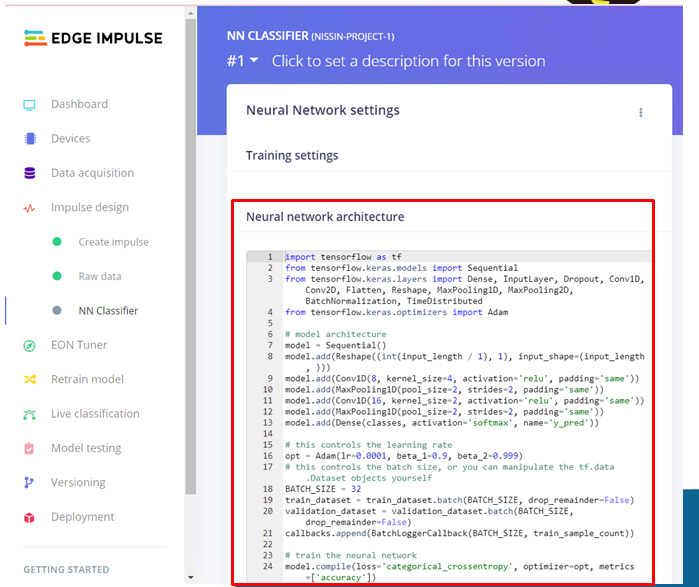The image size is (699, 587).
Task: Click the Devices chip icon
Action: tap(30, 139)
